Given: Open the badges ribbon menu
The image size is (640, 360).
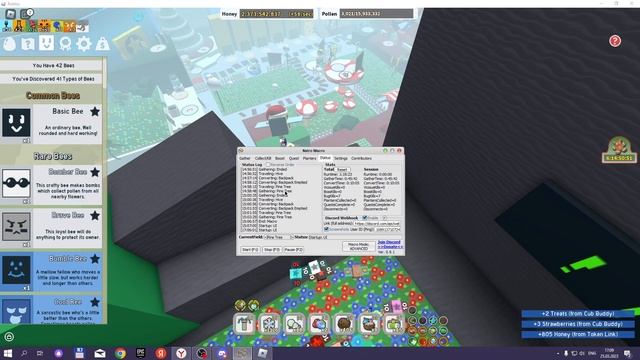Looking at the screenshot, I should pos(65,43).
